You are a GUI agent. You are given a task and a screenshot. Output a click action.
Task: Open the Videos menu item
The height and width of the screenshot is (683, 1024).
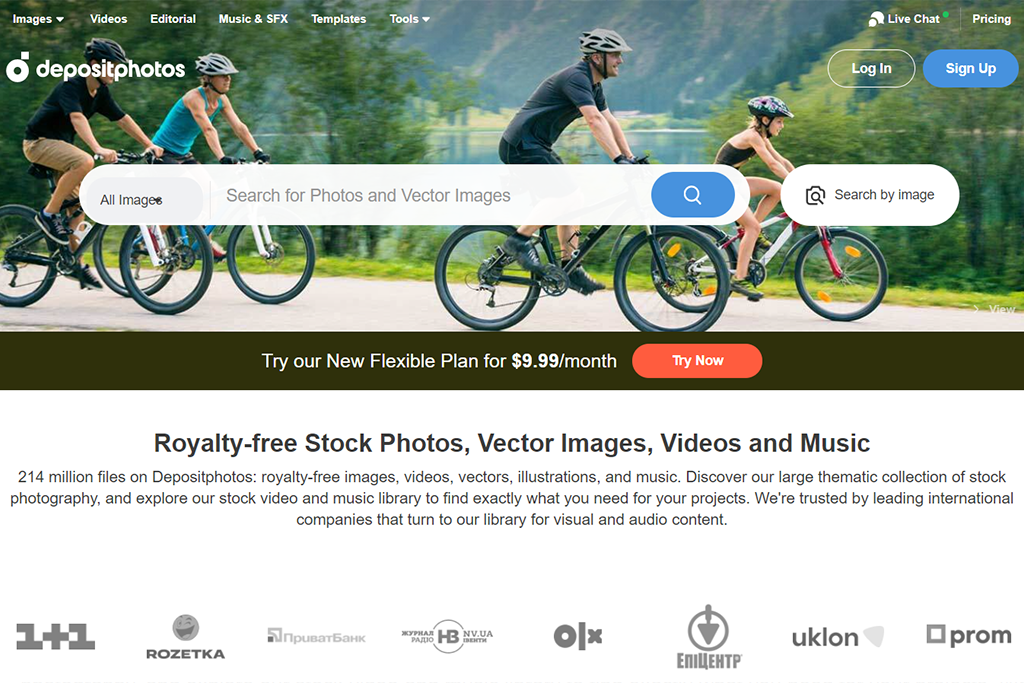108,19
